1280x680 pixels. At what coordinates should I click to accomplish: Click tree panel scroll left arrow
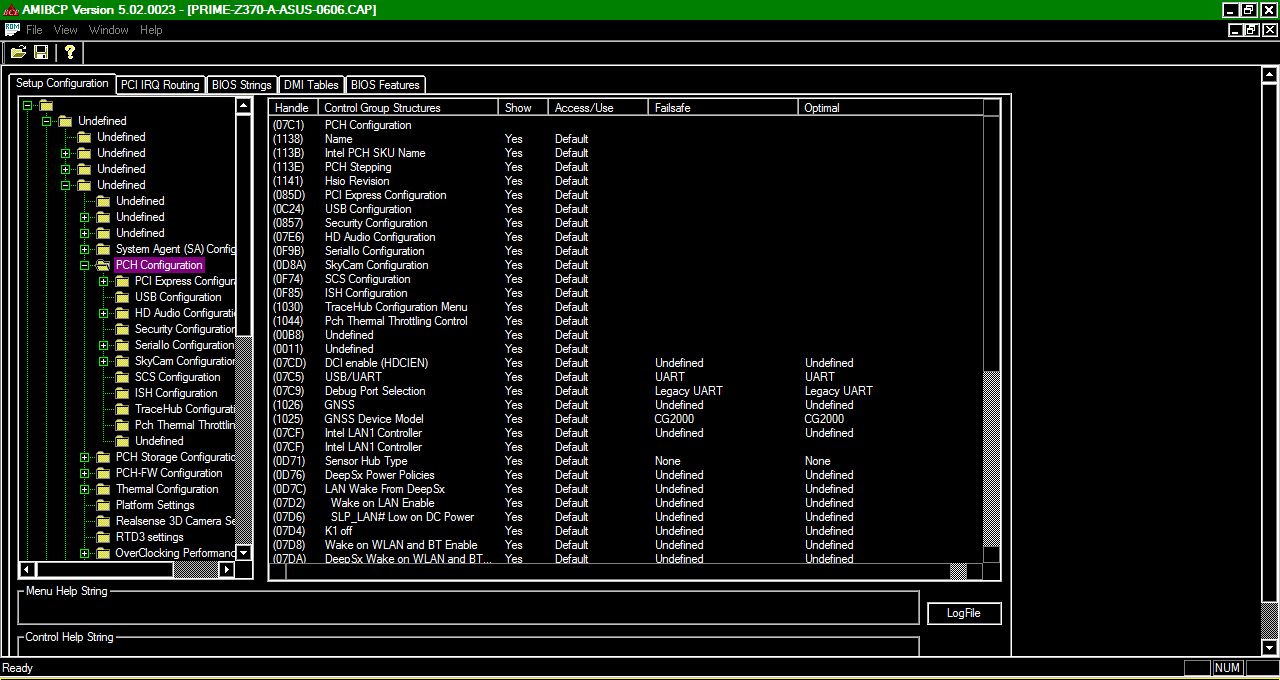27,569
